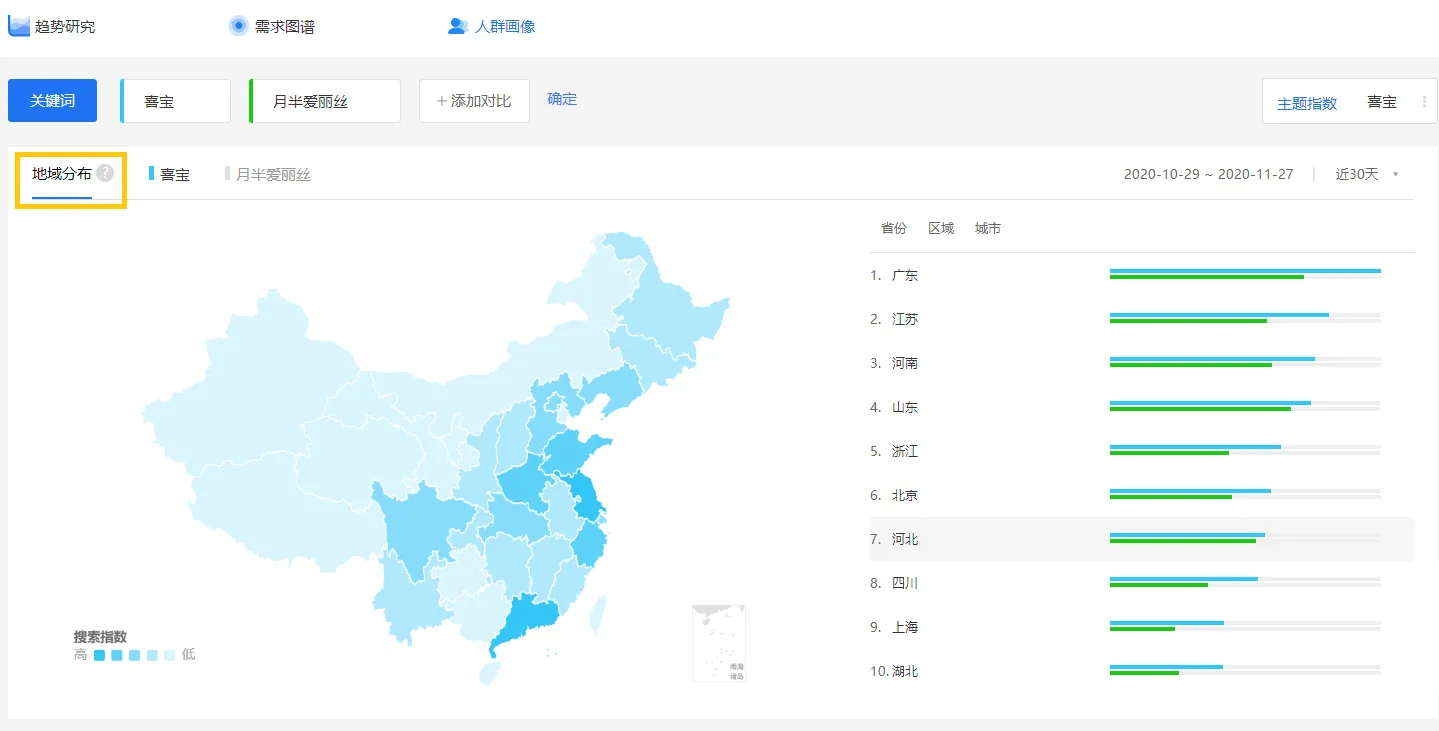Click the help question-mark beside 地域分布
Screen dimensions: 1439x731
coord(106,172)
